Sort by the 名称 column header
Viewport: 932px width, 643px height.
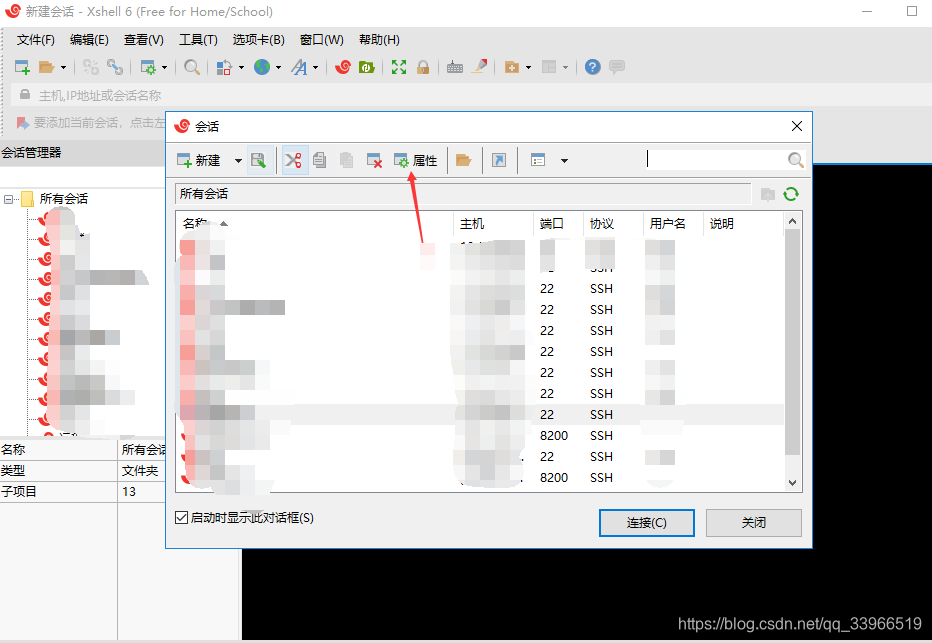point(315,223)
